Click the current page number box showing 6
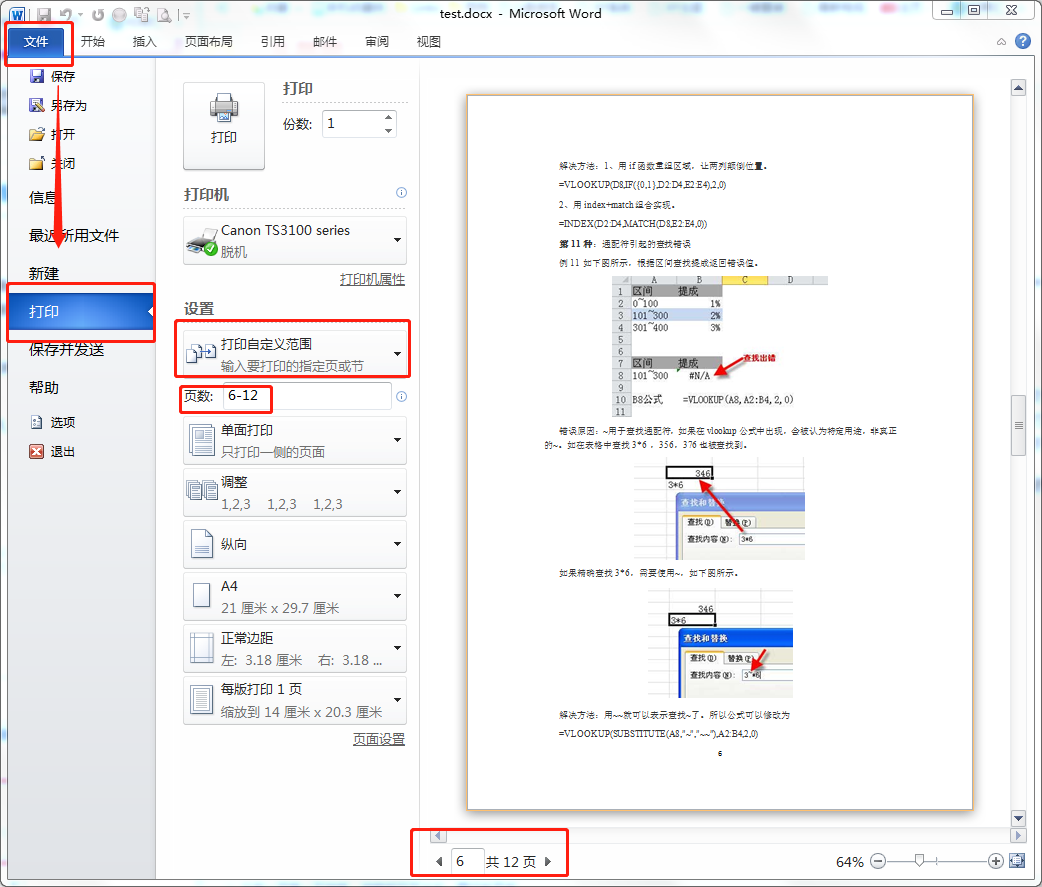Image resolution: width=1042 pixels, height=887 pixels. coord(467,861)
